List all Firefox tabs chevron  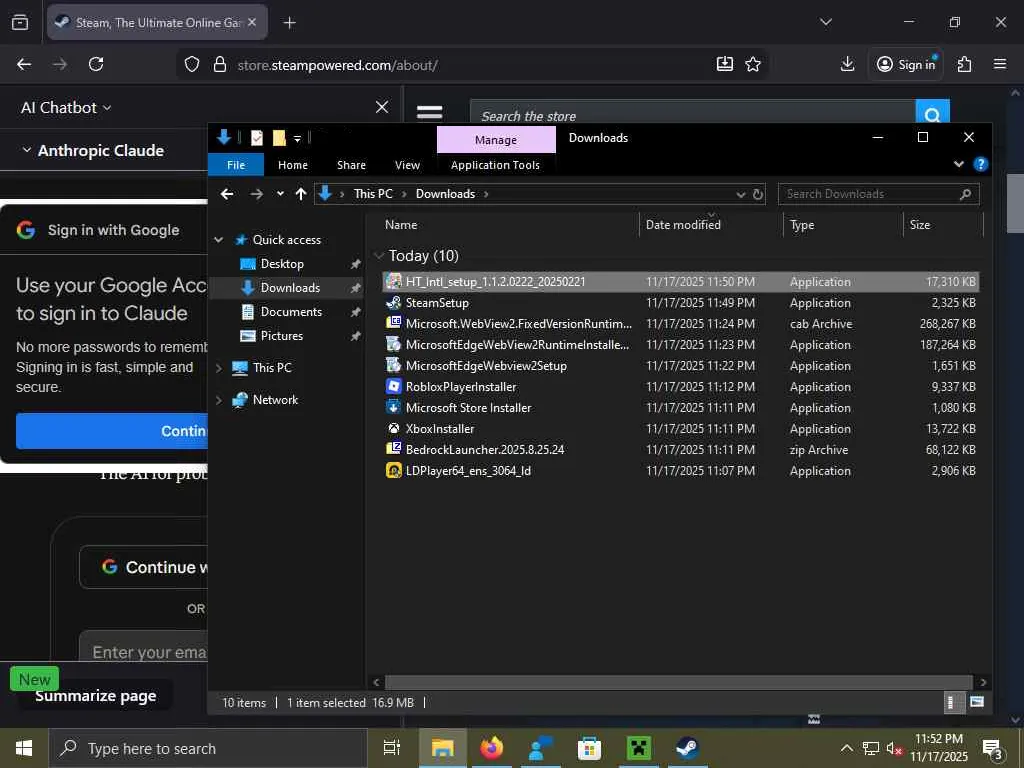[825, 22]
